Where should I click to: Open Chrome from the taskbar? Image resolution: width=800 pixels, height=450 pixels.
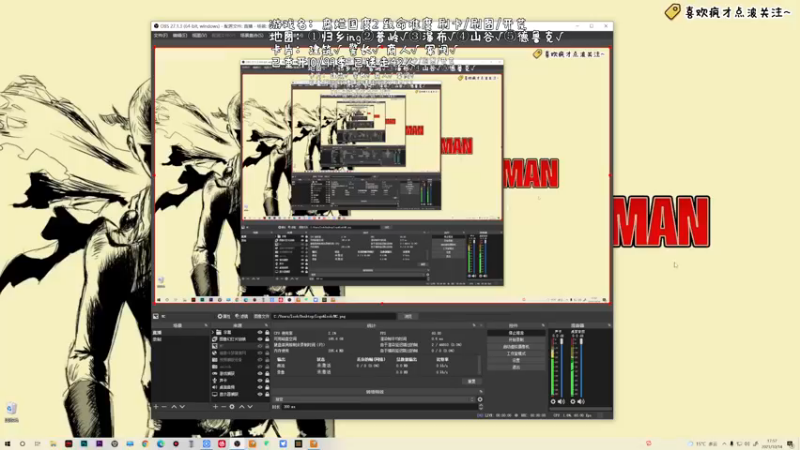145,444
